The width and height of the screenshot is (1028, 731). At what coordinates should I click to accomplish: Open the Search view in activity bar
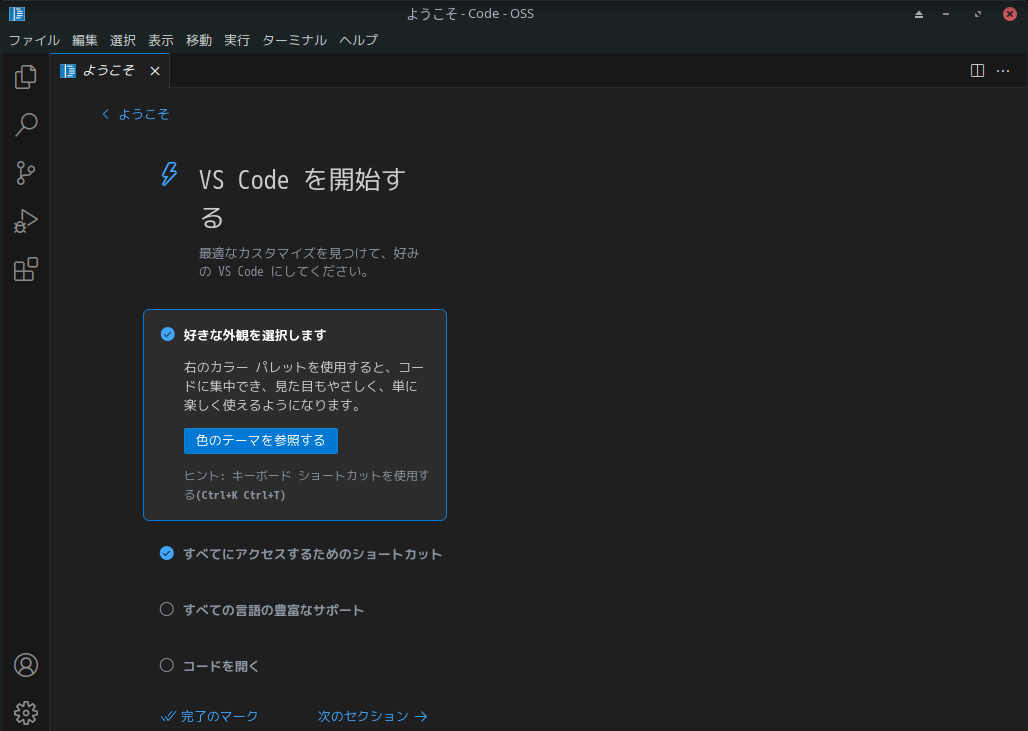click(x=26, y=125)
